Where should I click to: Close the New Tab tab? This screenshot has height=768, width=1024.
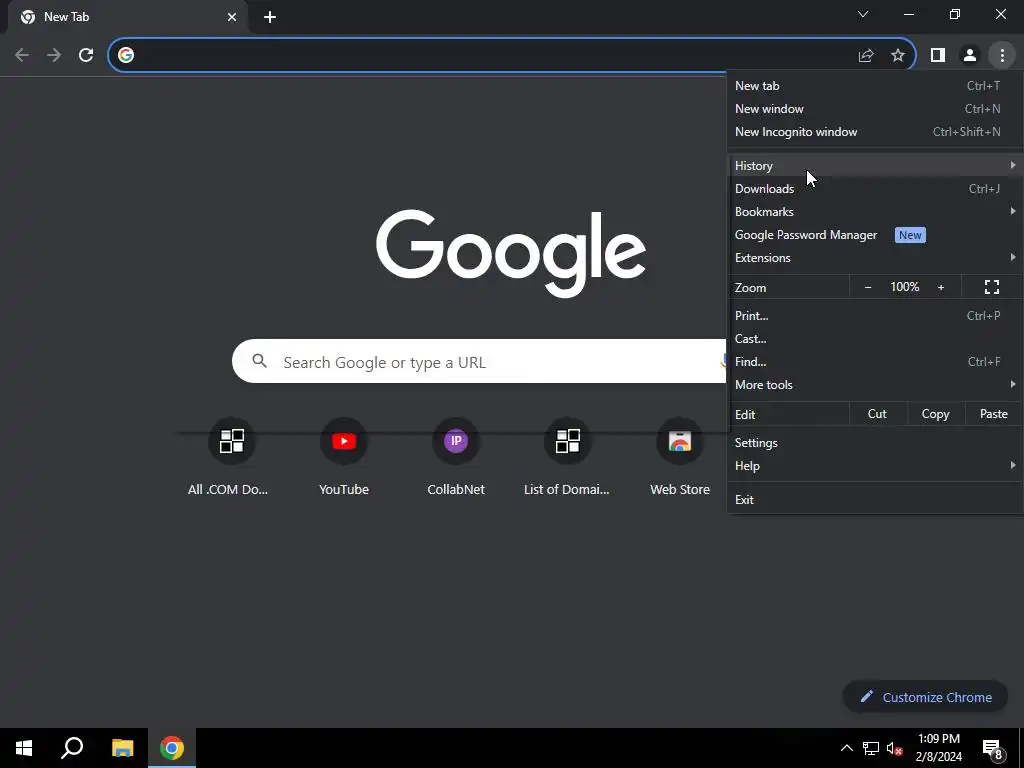232,18
